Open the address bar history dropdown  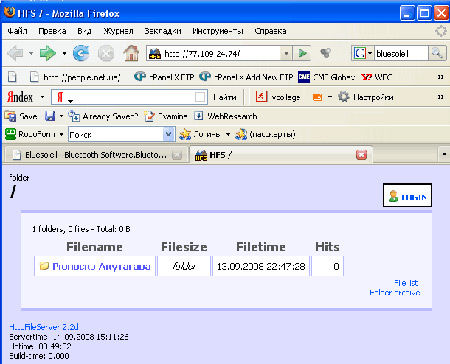tap(286, 53)
